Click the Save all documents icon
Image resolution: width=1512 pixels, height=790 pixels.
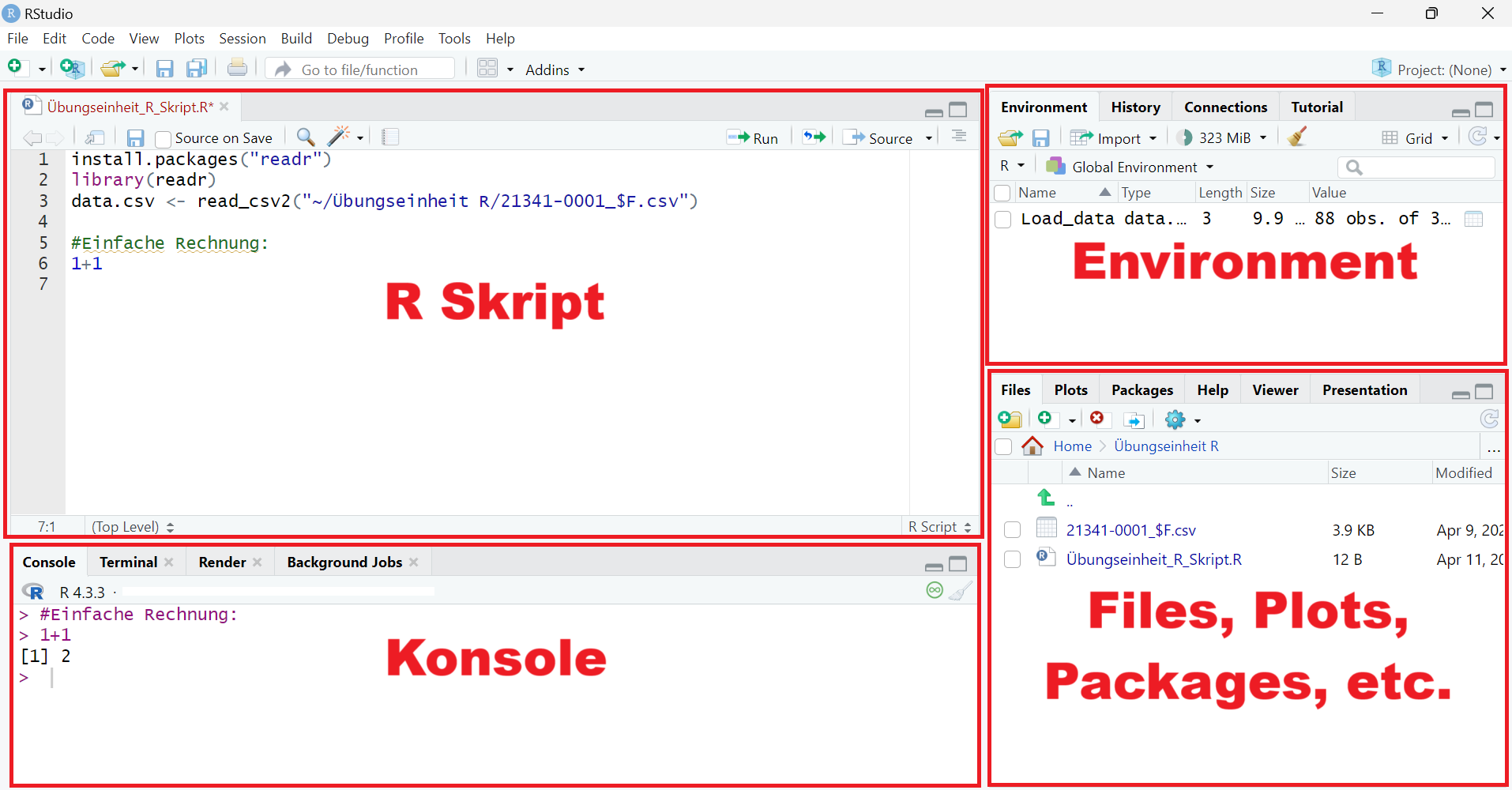pyautogui.click(x=196, y=69)
